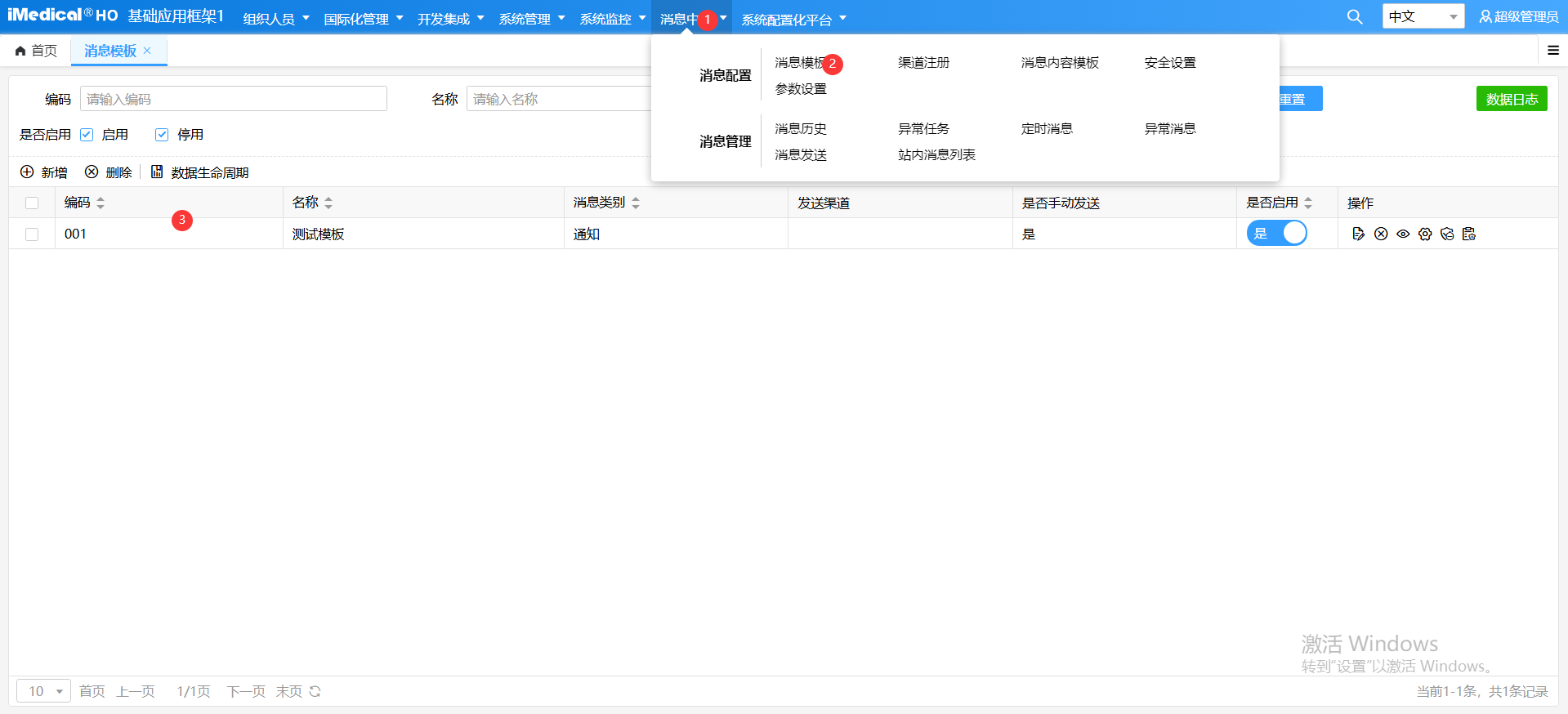Select 渠道注册 in the open menu

[x=923, y=63]
